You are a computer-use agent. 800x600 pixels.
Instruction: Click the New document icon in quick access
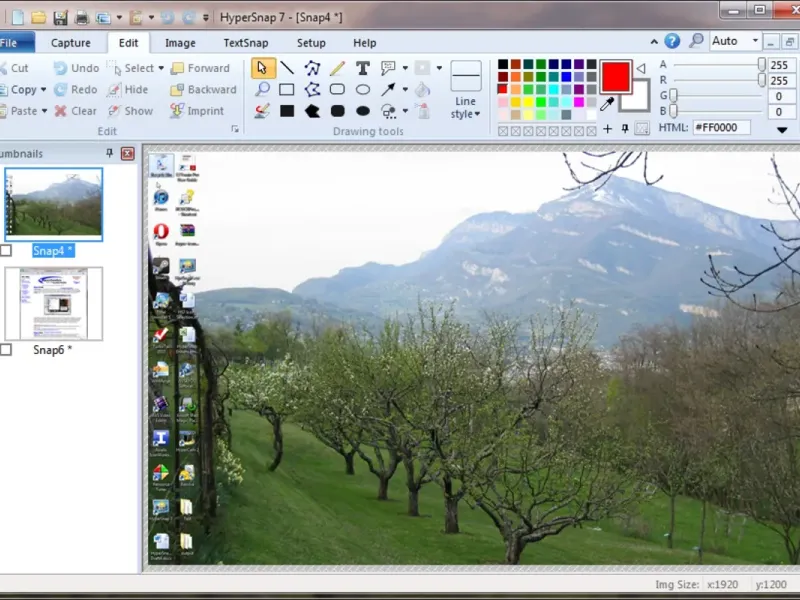coord(18,17)
